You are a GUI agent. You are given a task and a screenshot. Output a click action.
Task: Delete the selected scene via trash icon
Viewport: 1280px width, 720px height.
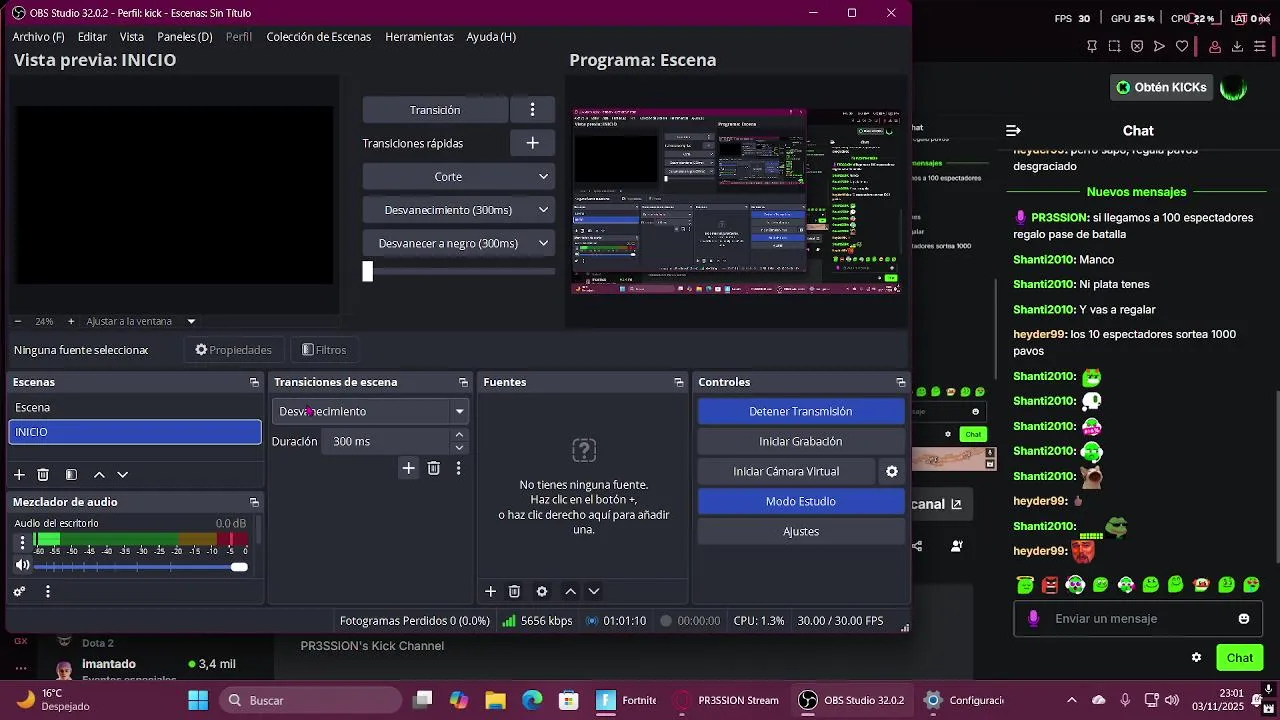tap(43, 475)
